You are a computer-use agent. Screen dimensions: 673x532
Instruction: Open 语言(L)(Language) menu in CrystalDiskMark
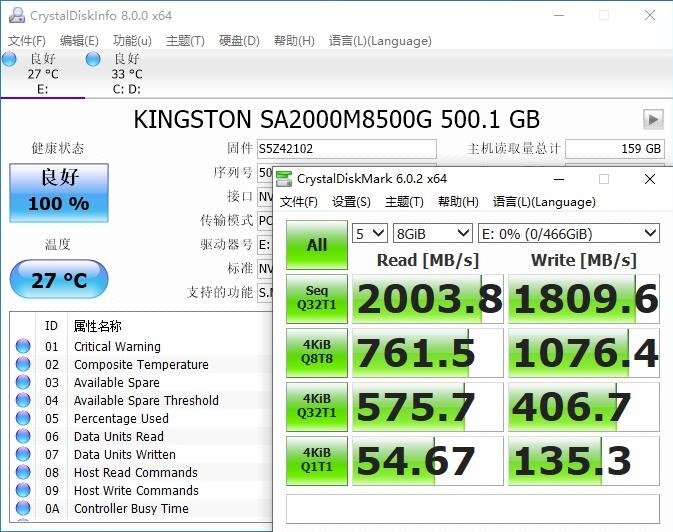[x=544, y=202]
